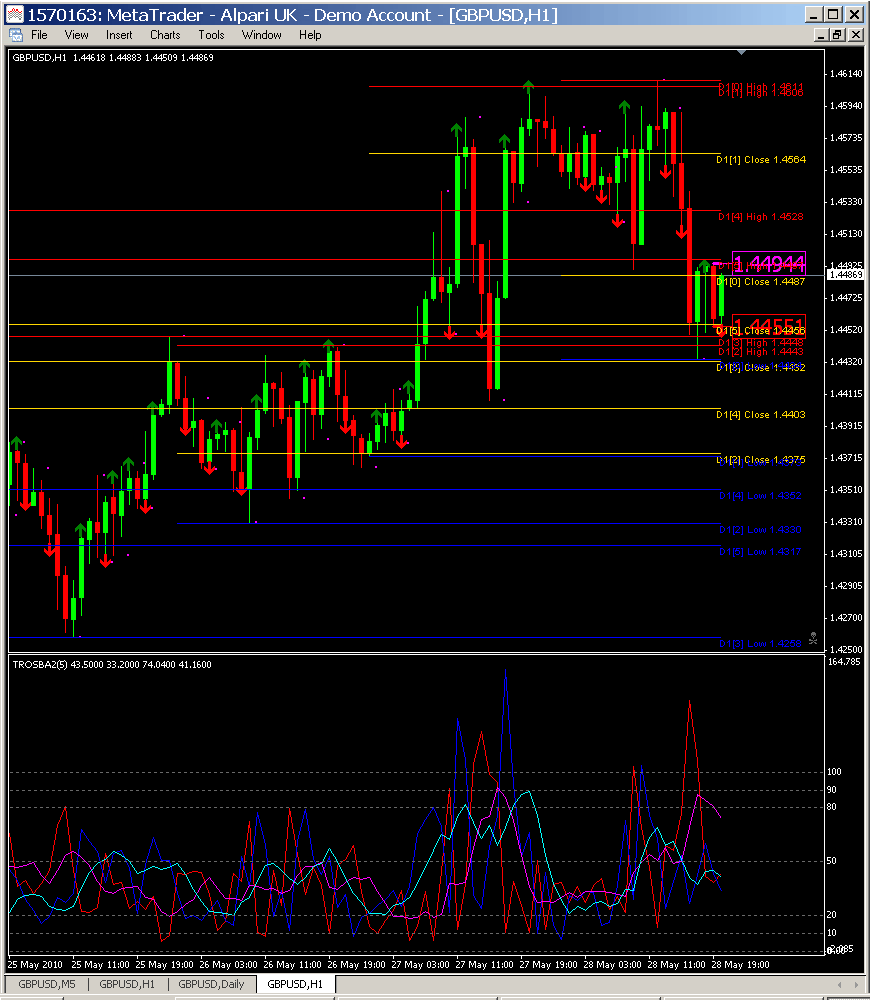Restore the inner chart window
The height and width of the screenshot is (1000, 870).
837,35
